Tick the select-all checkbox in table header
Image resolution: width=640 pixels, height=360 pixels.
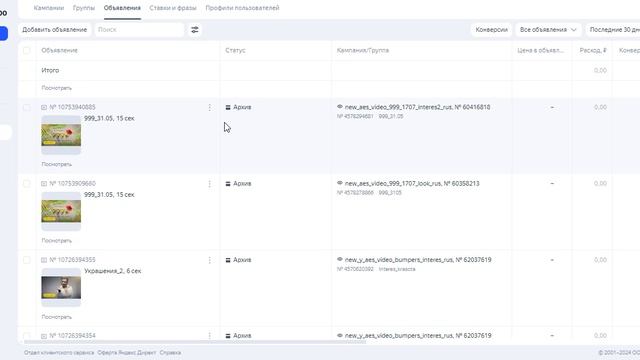coord(27,51)
